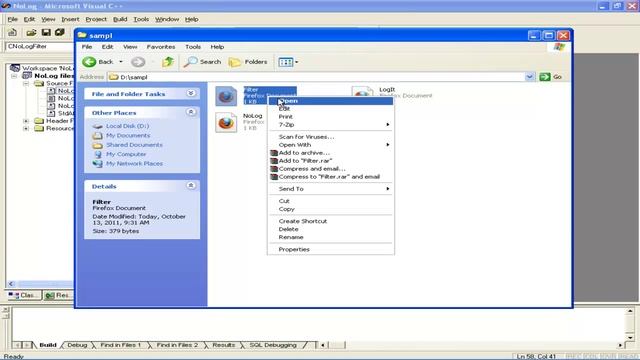The width and height of the screenshot is (640, 360).
Task: Switch to the ResourceView tab
Action: tap(58, 295)
